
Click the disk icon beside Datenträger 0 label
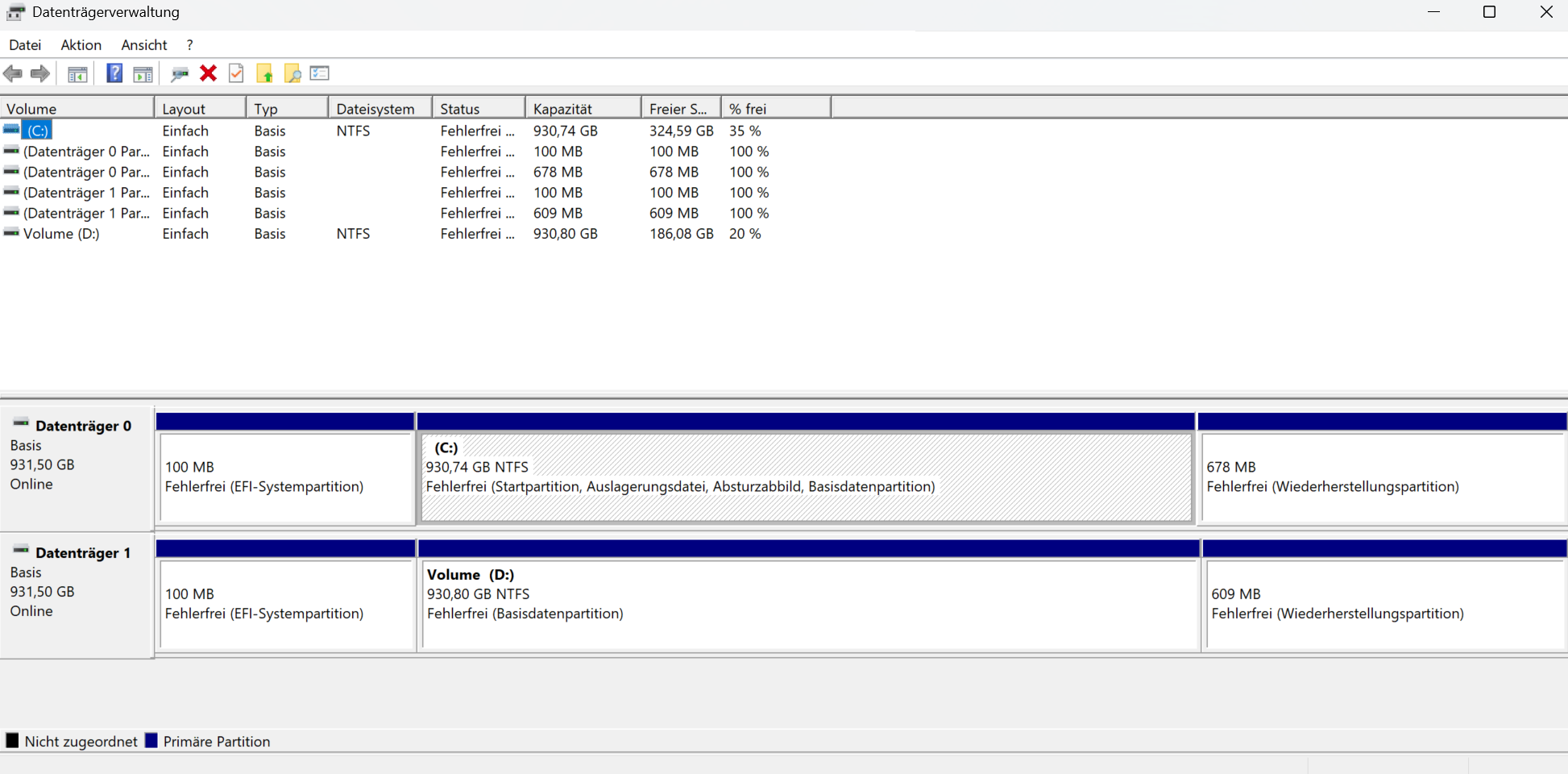coord(22,423)
